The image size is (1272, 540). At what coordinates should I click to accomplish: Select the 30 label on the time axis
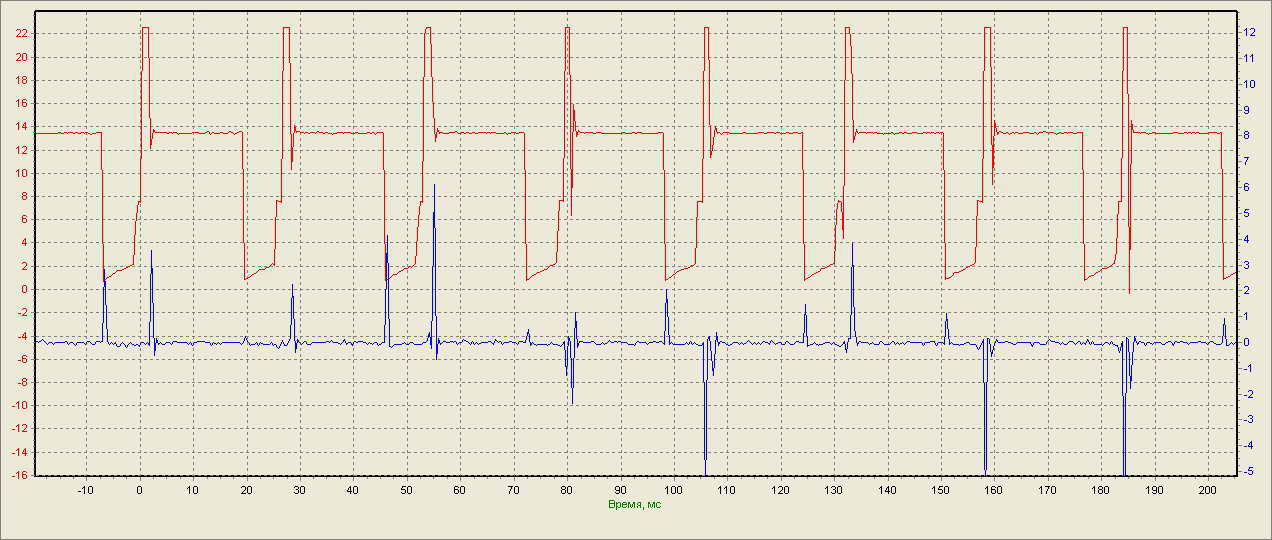click(x=299, y=491)
